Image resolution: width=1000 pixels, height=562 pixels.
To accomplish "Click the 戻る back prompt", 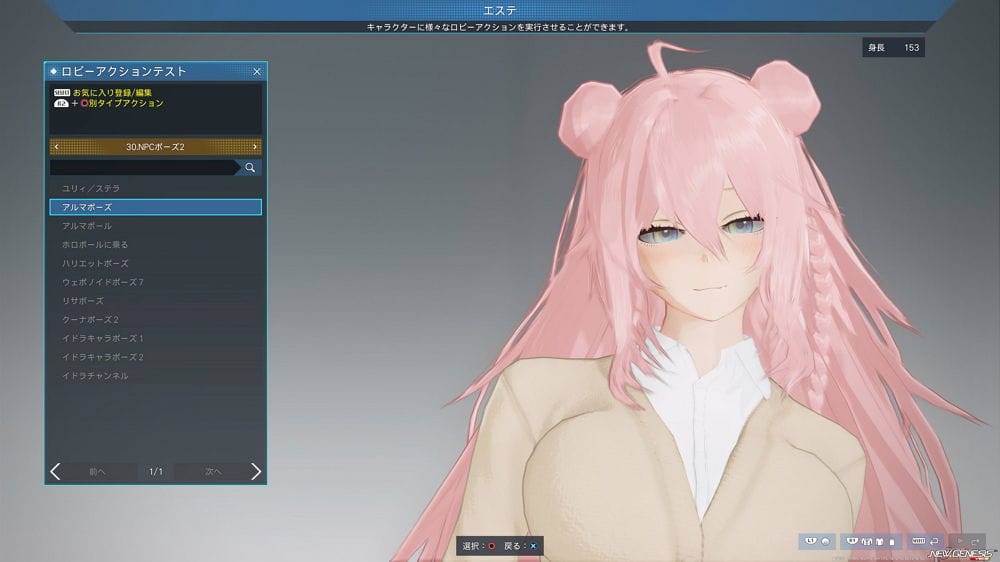I will (x=520, y=546).
